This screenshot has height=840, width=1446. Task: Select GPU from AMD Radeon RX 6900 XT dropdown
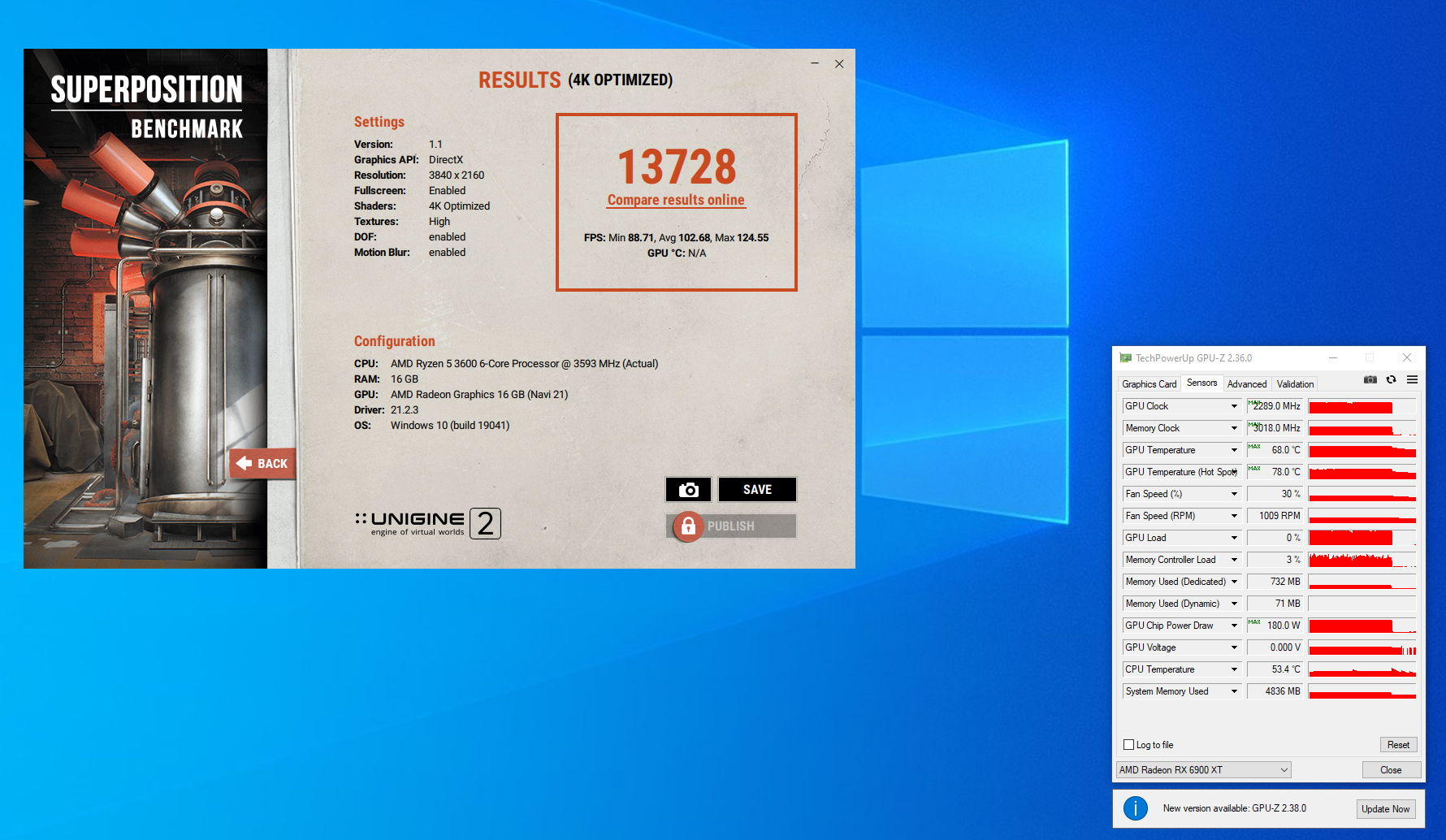pos(1204,770)
